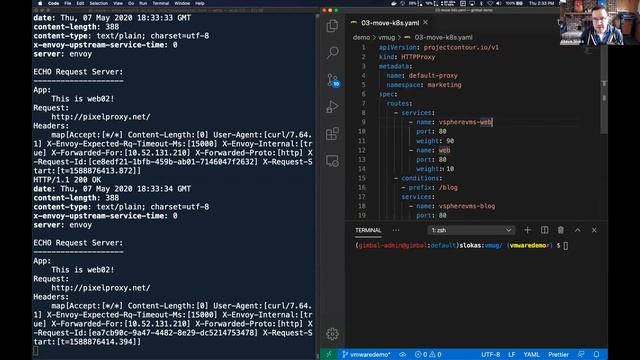Open the Extensions view

pyautogui.click(x=332, y=134)
